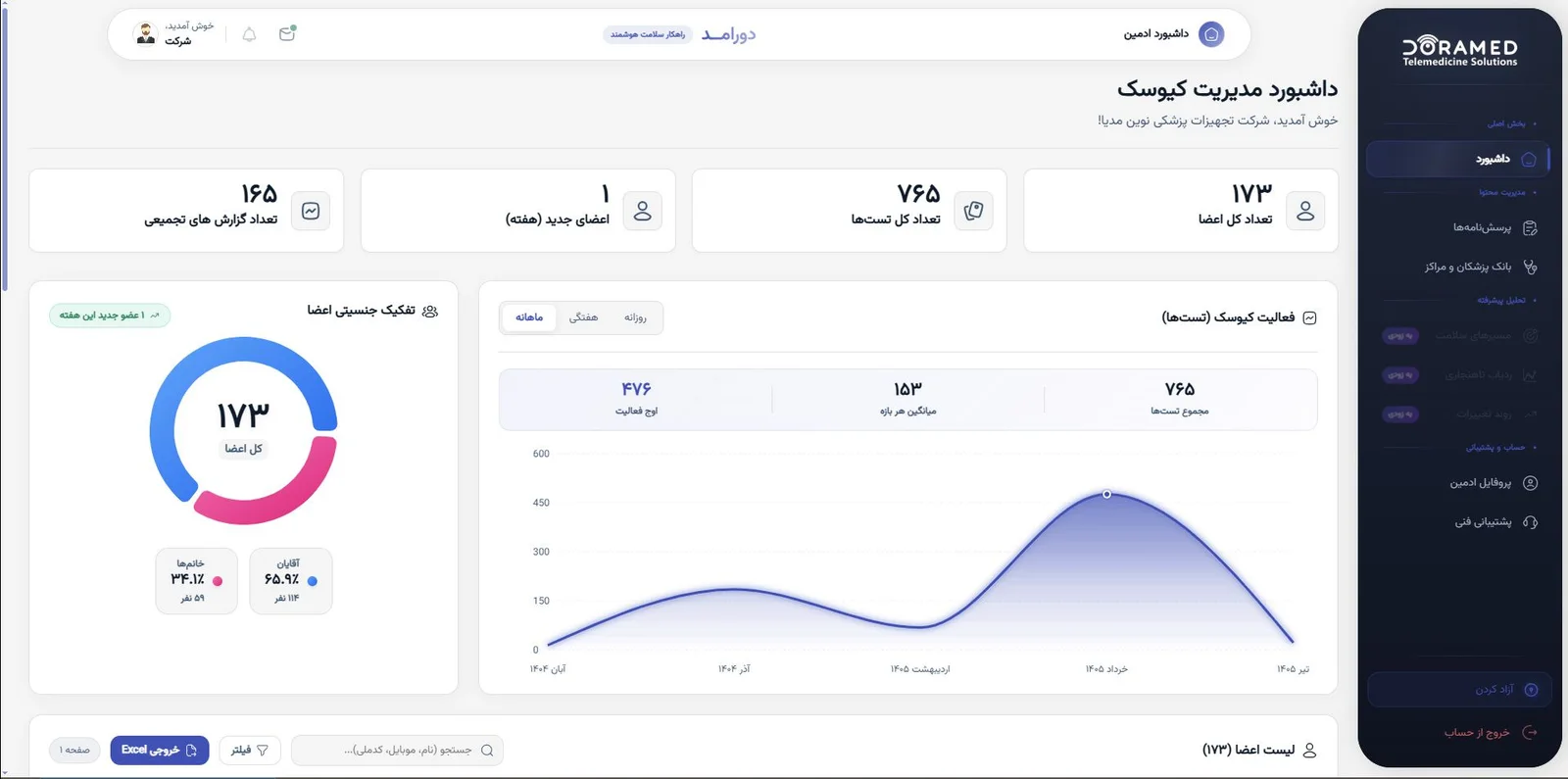
Task: Click the round icon beside "داشبورد ادمین"
Action: 1211,34
